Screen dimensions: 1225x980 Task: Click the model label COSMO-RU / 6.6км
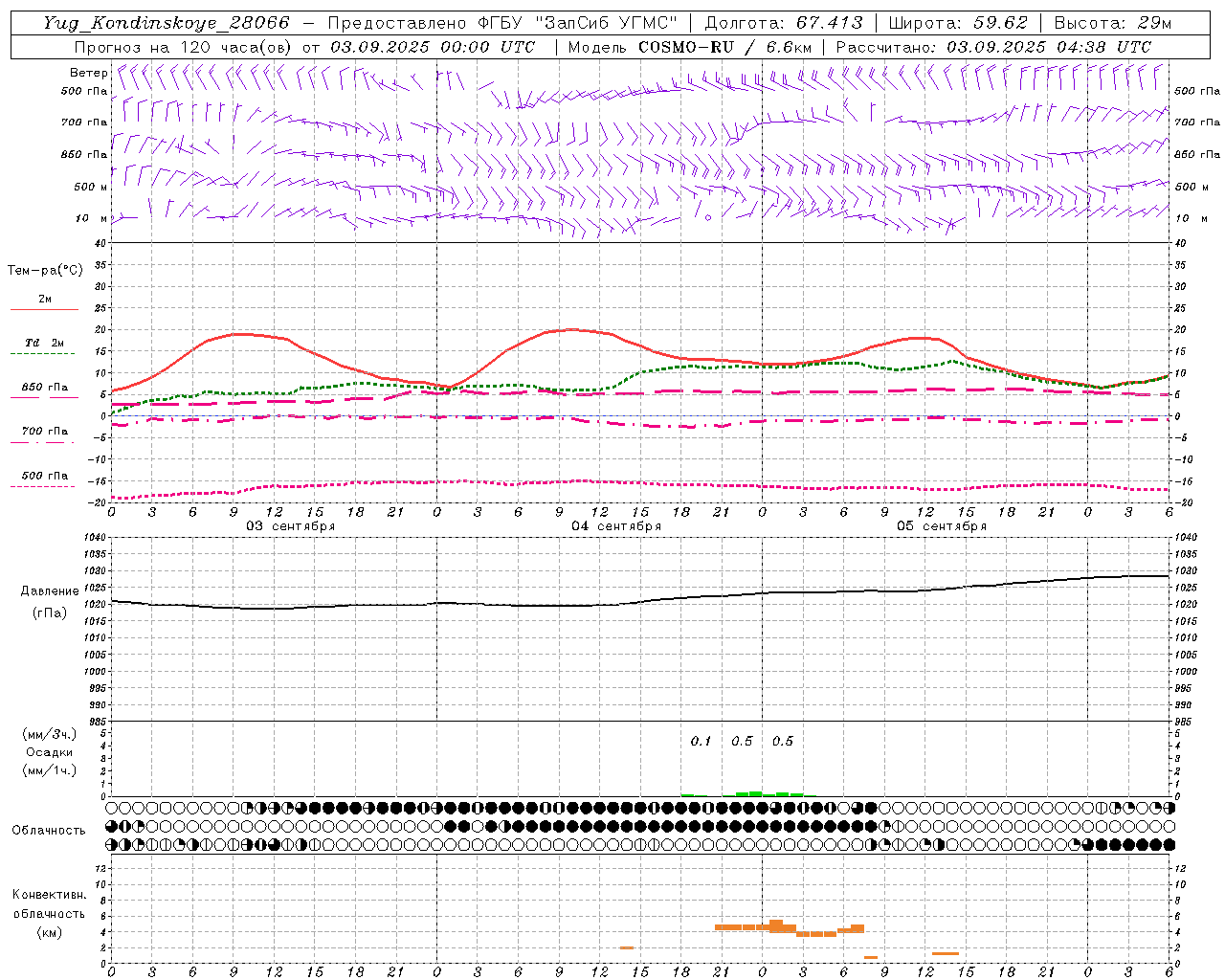725,47
